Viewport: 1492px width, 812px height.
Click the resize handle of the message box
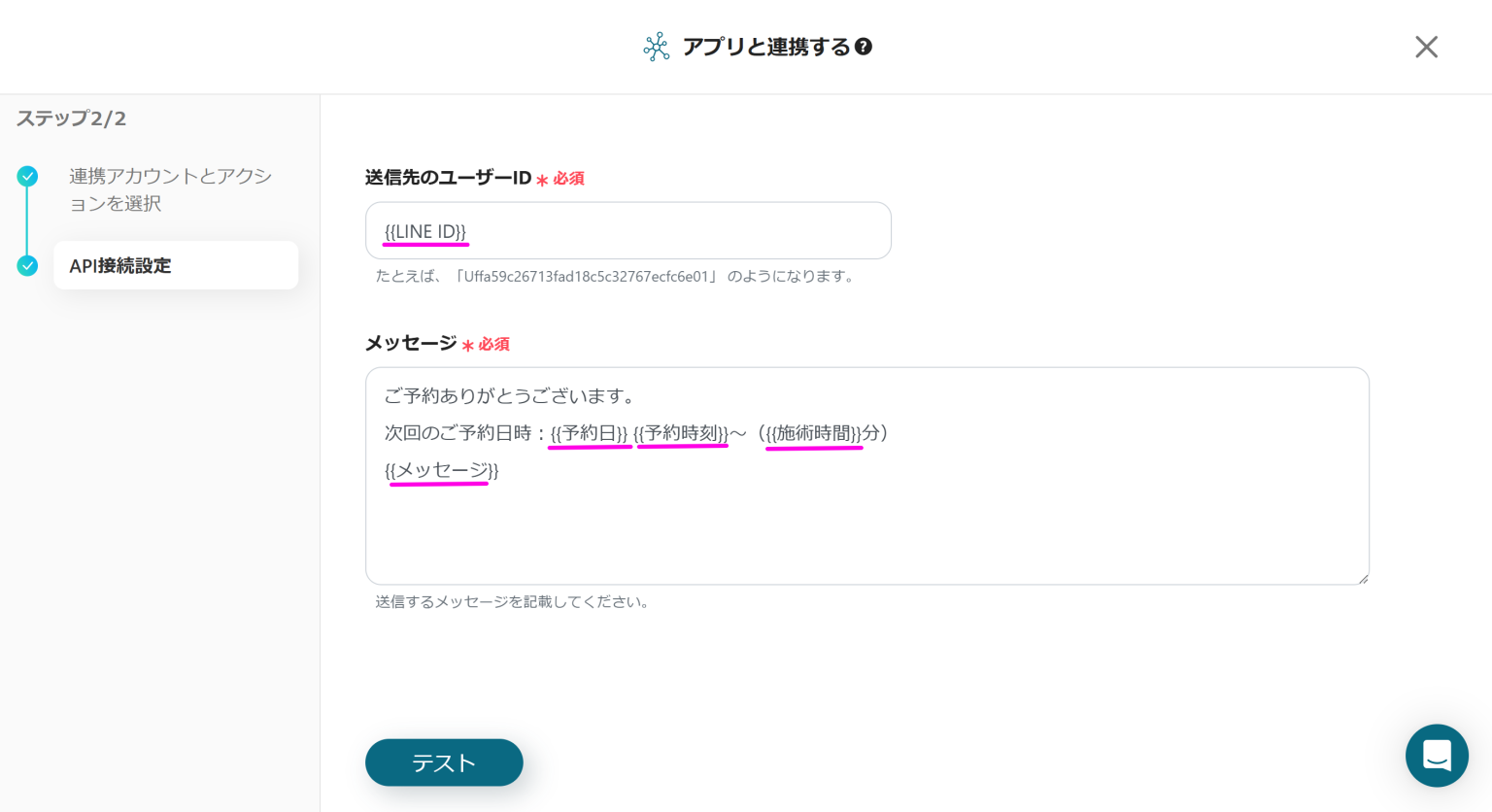pyautogui.click(x=1364, y=580)
